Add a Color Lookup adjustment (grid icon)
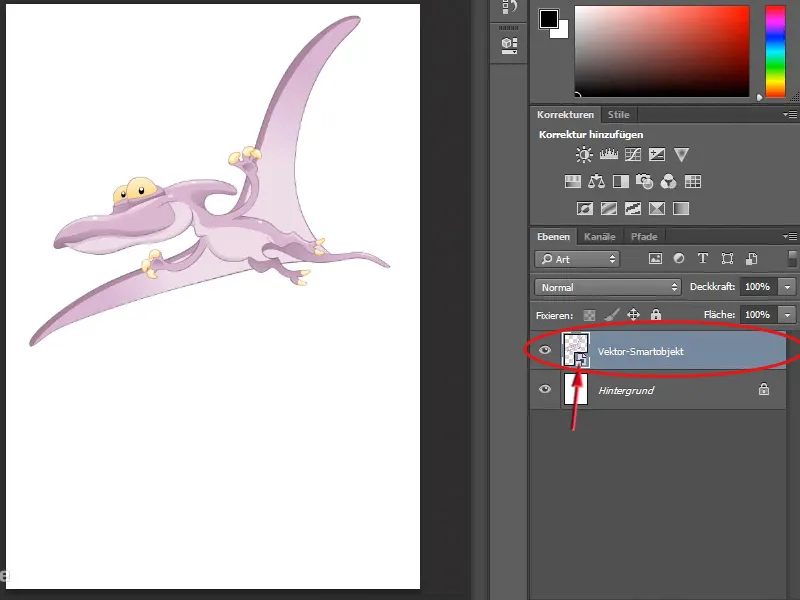The image size is (800, 600). pos(692,182)
